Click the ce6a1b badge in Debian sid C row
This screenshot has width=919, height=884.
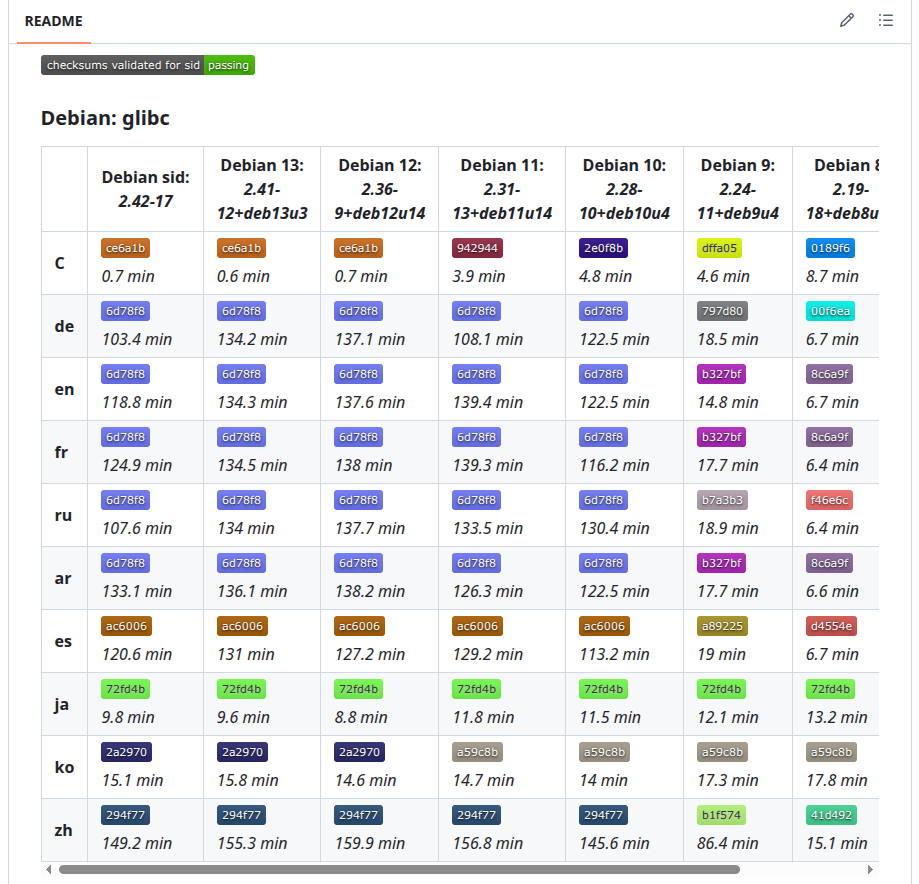pyautogui.click(x=125, y=248)
